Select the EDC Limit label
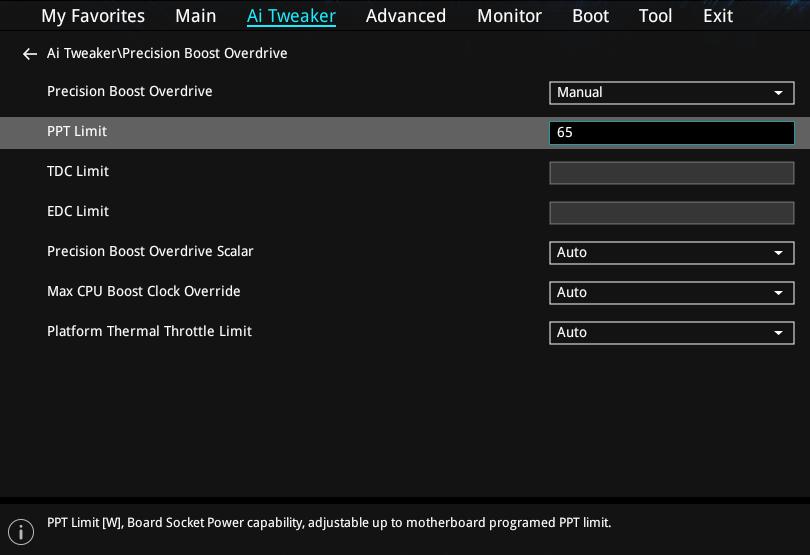The image size is (810, 555). pyautogui.click(x=78, y=211)
